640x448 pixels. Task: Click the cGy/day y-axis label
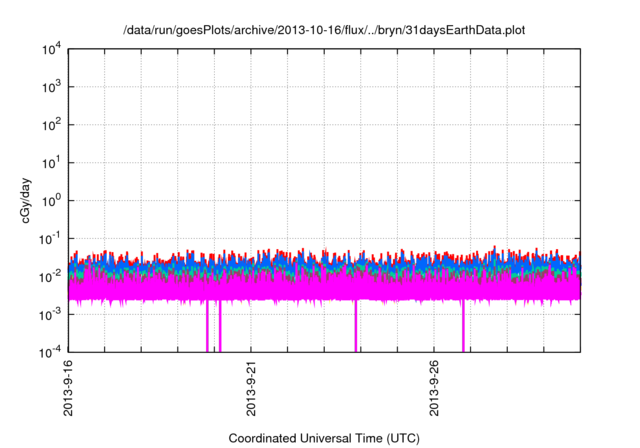[25, 200]
